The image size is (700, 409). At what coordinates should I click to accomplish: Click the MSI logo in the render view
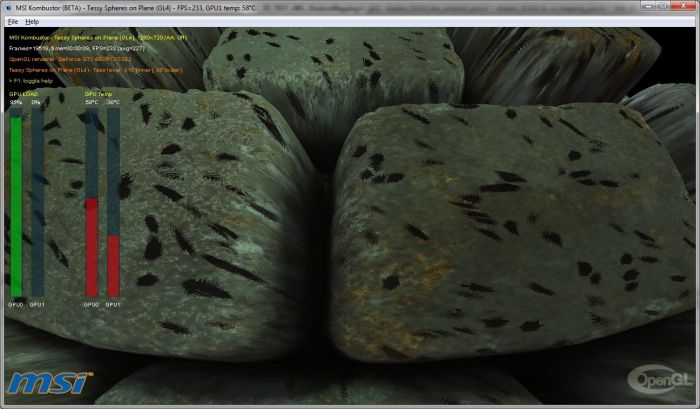point(50,383)
